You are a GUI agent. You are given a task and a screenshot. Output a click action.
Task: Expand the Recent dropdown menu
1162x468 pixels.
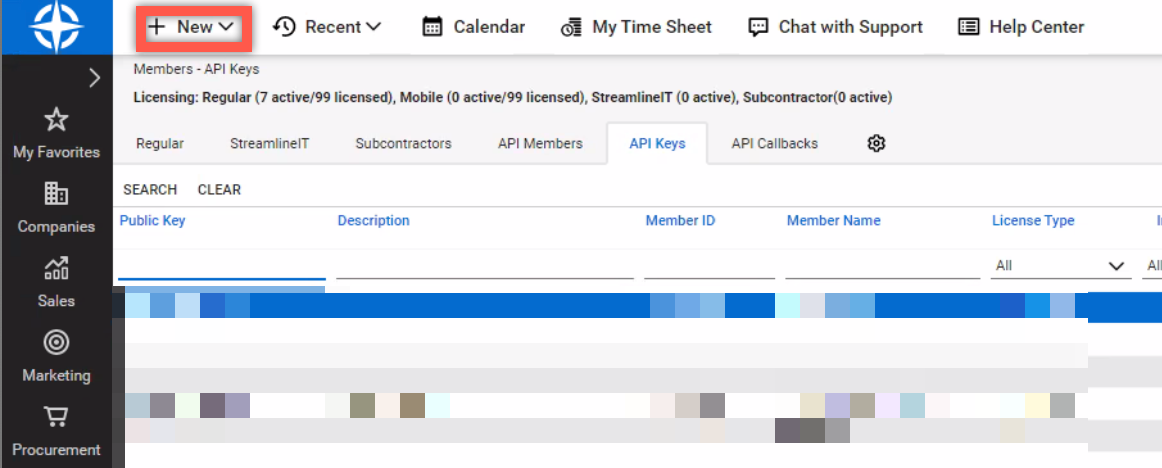coord(327,27)
